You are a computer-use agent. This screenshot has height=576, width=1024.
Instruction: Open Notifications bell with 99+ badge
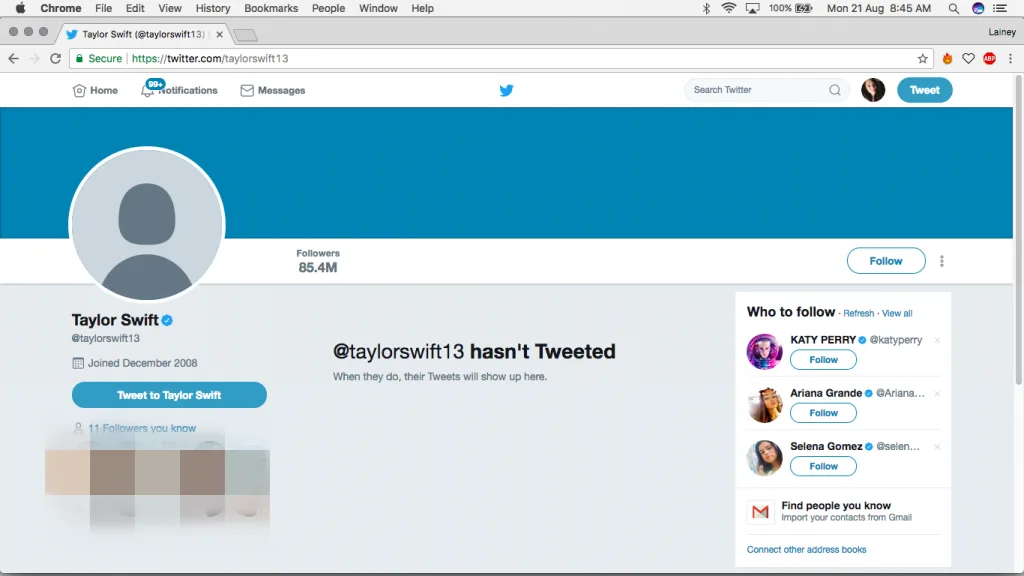tap(148, 91)
